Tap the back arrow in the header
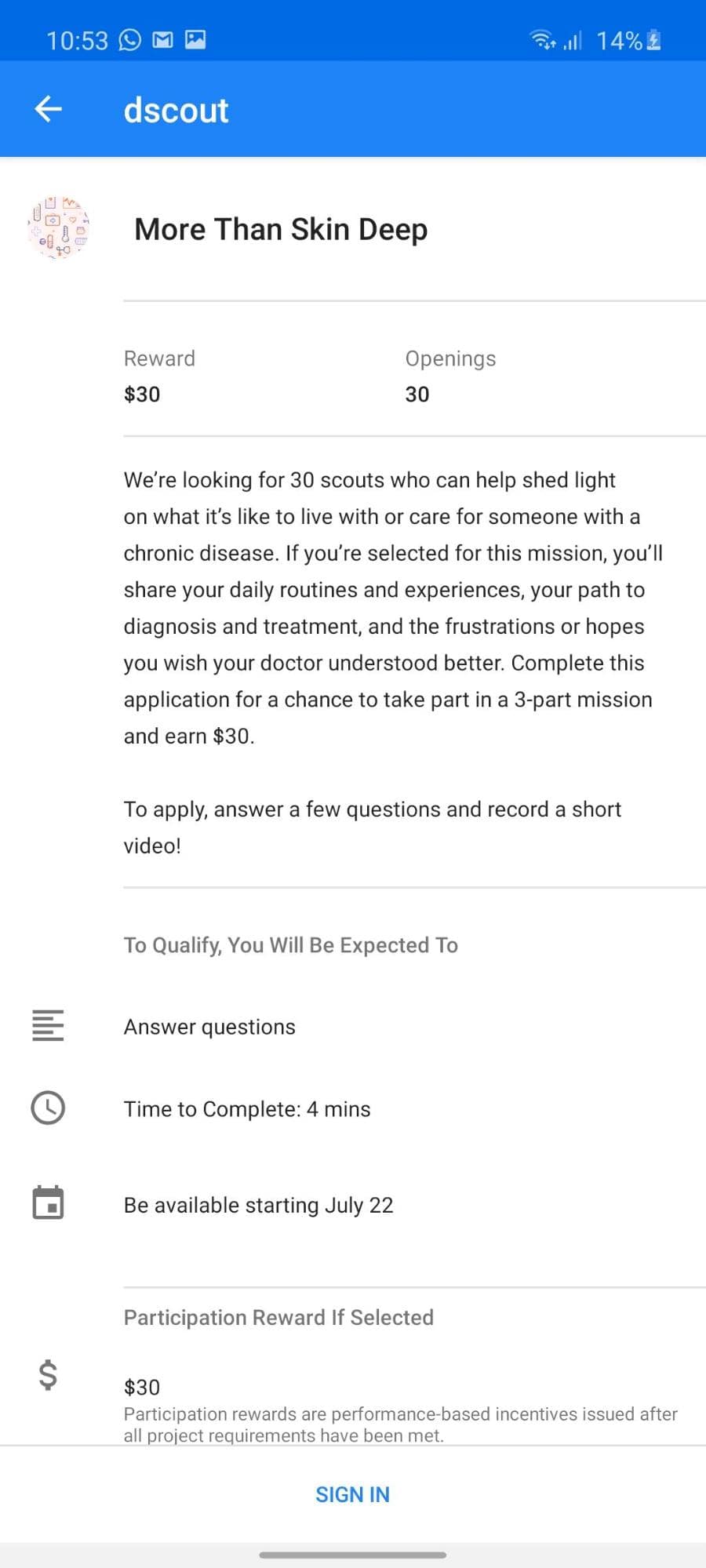This screenshot has height=1568, width=706. tap(47, 108)
